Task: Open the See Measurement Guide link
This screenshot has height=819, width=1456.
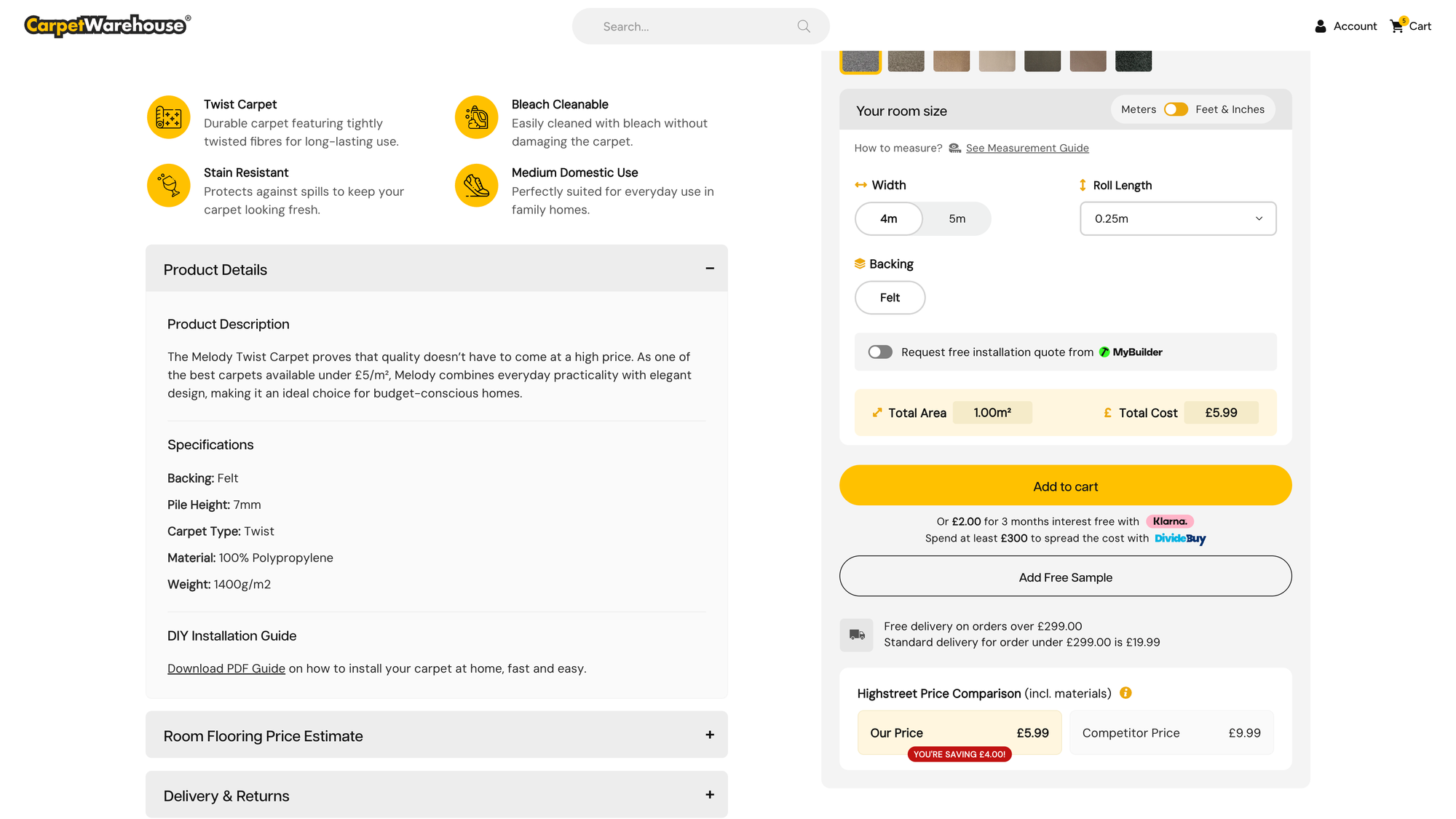Action: click(1027, 149)
